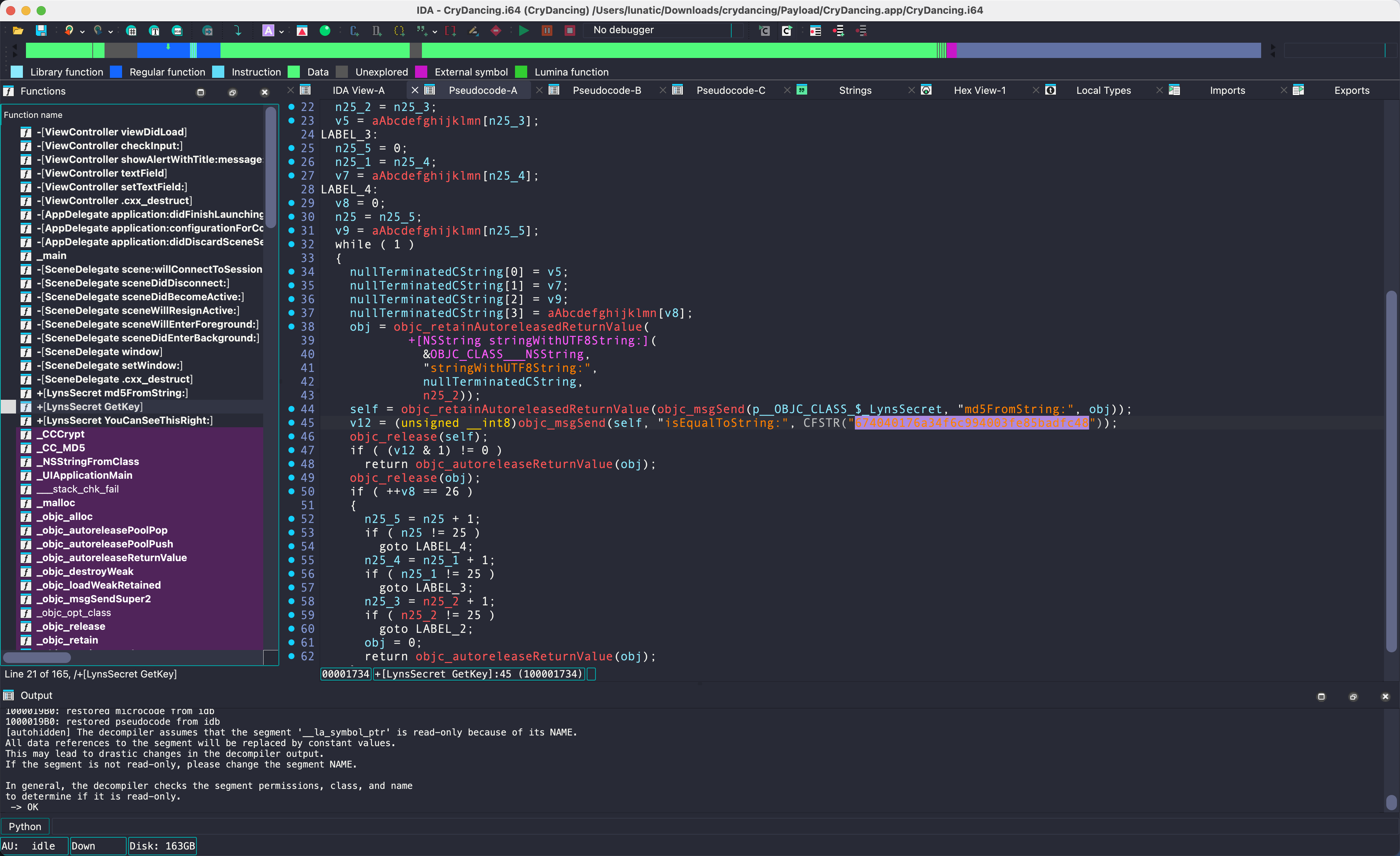Click the save database floppy icon
This screenshot has height=856, width=1400.
pos(41,31)
